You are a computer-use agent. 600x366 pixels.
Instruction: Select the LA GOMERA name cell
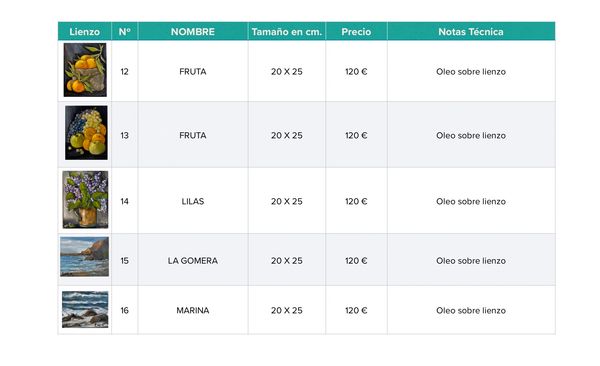click(193, 261)
